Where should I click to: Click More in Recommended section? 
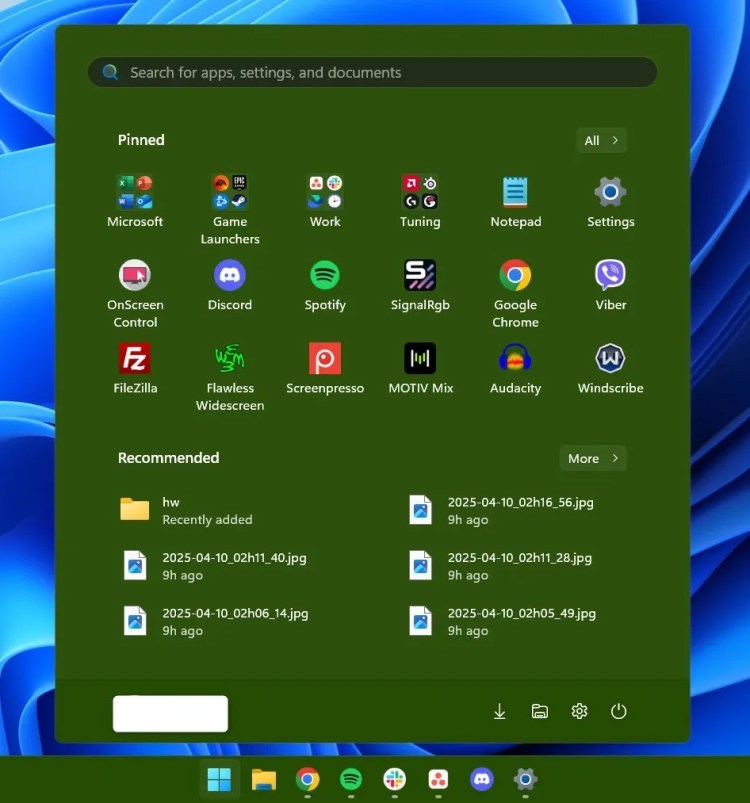(593, 458)
